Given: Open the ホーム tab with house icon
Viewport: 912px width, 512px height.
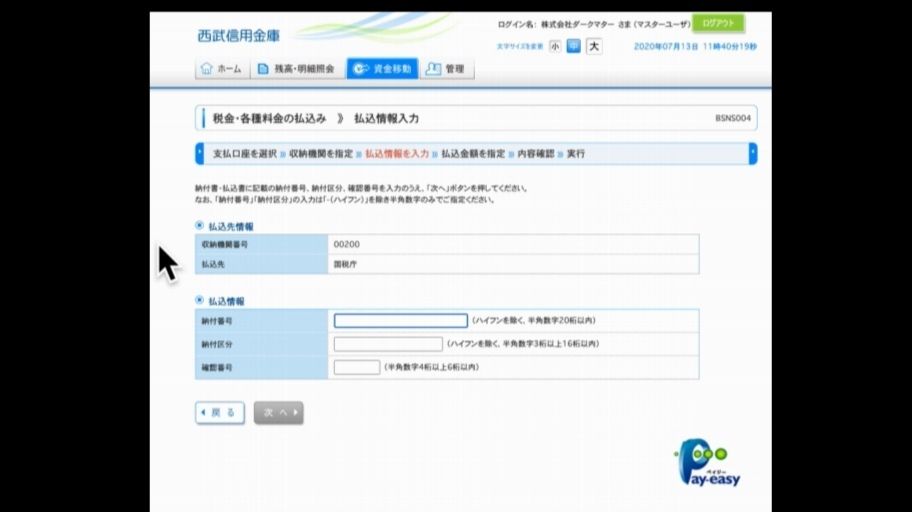Looking at the screenshot, I should coord(221,69).
